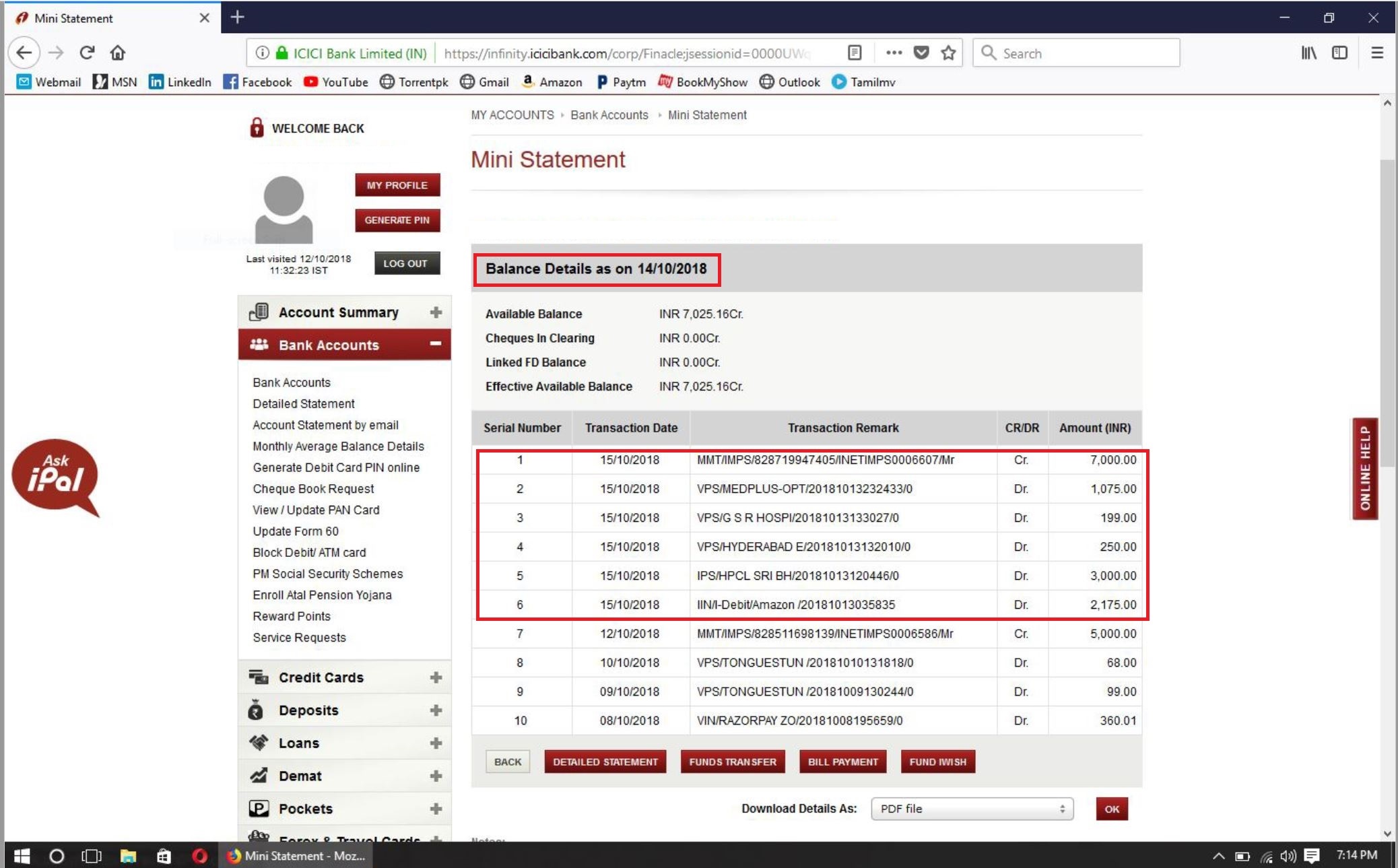Viewport: 1398px width, 868px height.
Task: Open the PDF file download format dropdown
Action: tap(972, 809)
